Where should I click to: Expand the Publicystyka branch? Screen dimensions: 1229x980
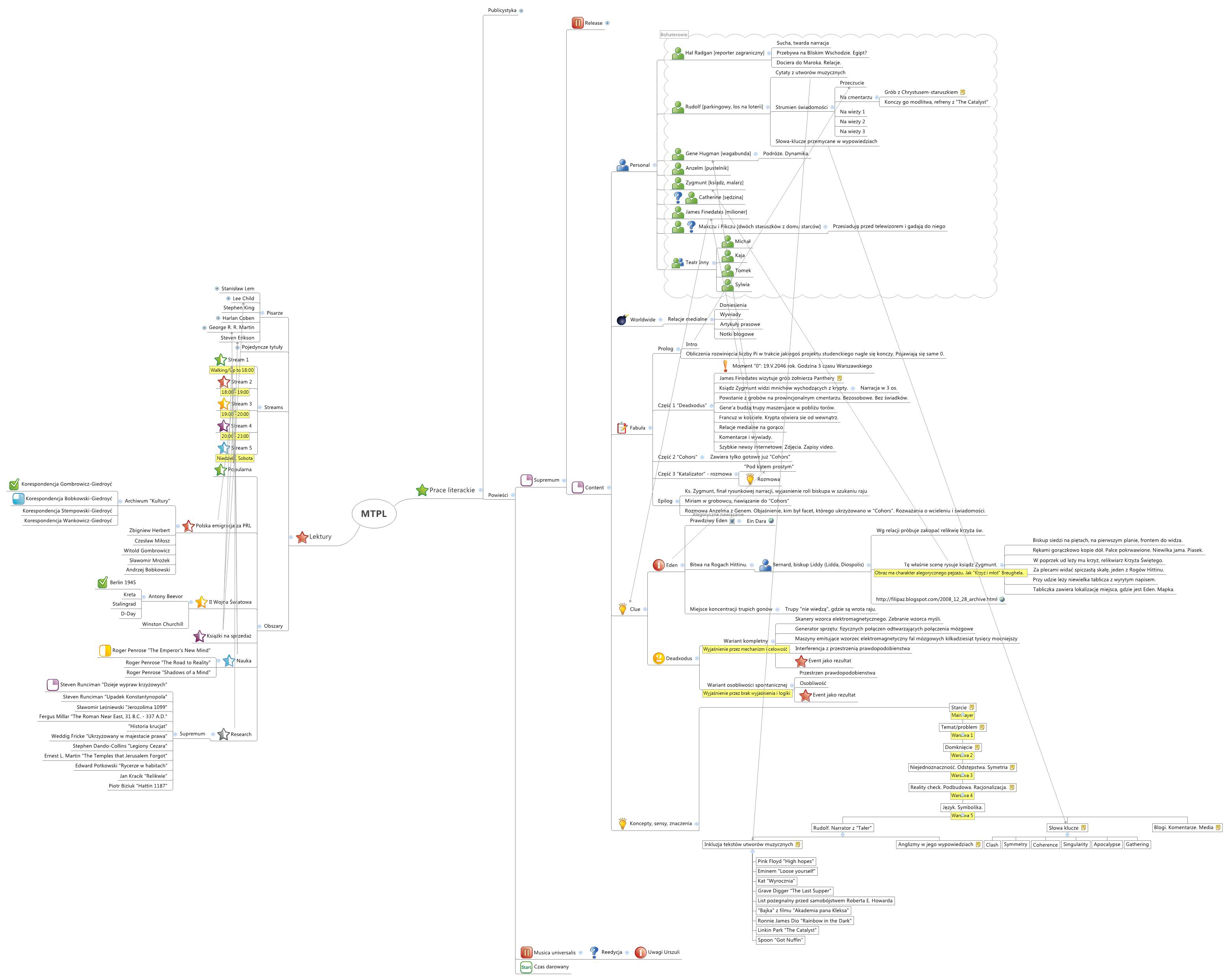tap(521, 10)
